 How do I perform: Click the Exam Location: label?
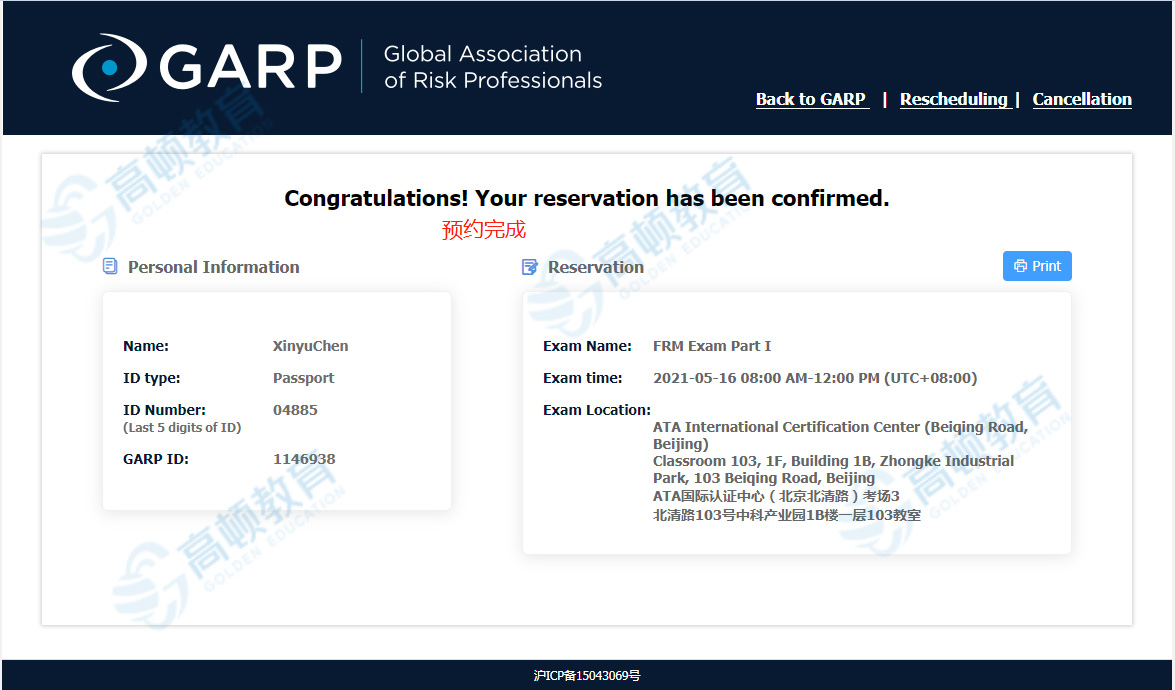(597, 410)
